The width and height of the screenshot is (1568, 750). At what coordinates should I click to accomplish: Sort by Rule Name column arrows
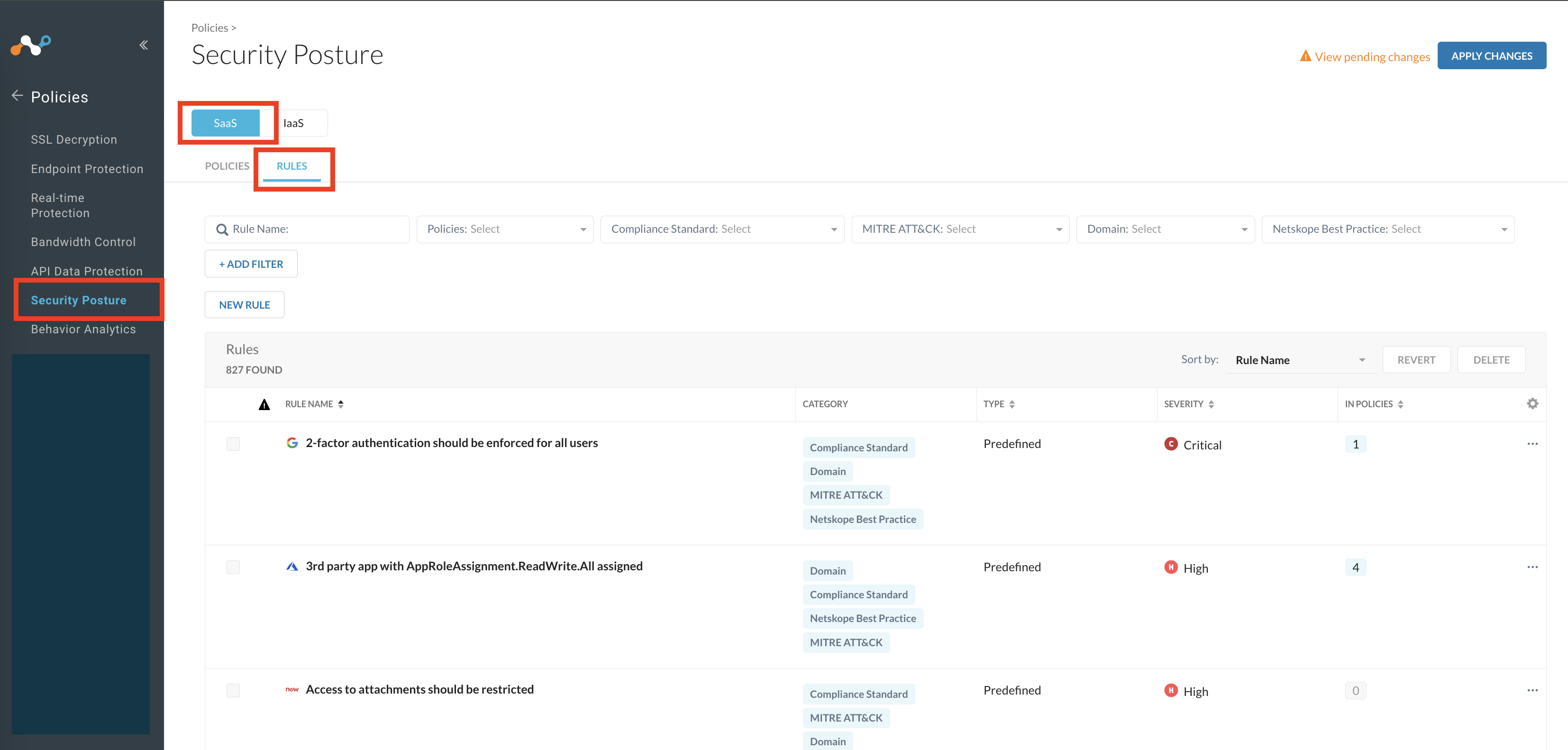pos(341,404)
